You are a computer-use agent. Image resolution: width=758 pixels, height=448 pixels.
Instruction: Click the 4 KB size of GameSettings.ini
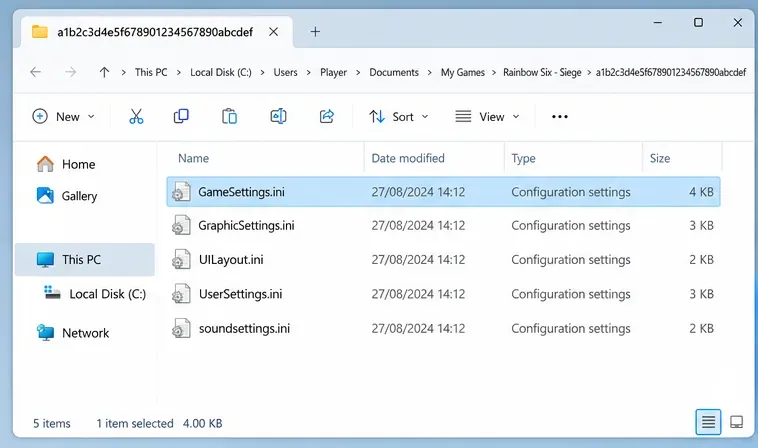[x=701, y=192]
